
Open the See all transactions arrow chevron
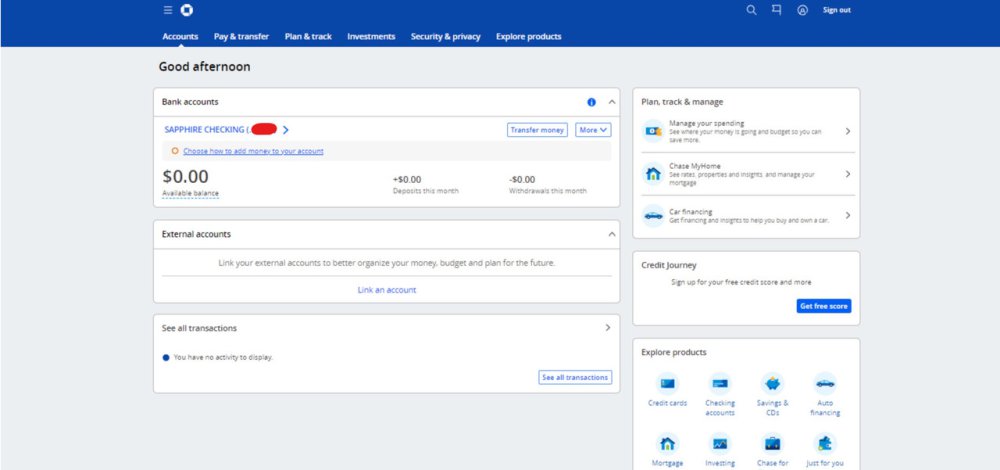click(607, 328)
